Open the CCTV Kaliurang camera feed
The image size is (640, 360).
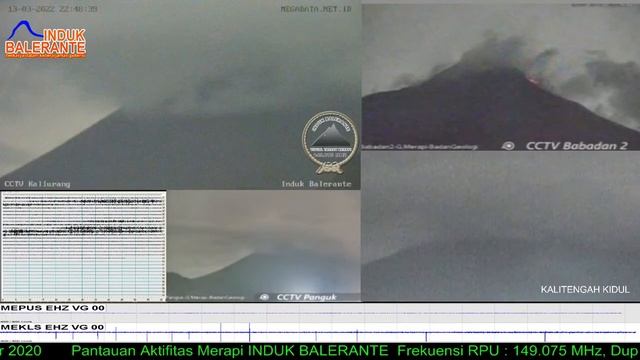[180, 95]
